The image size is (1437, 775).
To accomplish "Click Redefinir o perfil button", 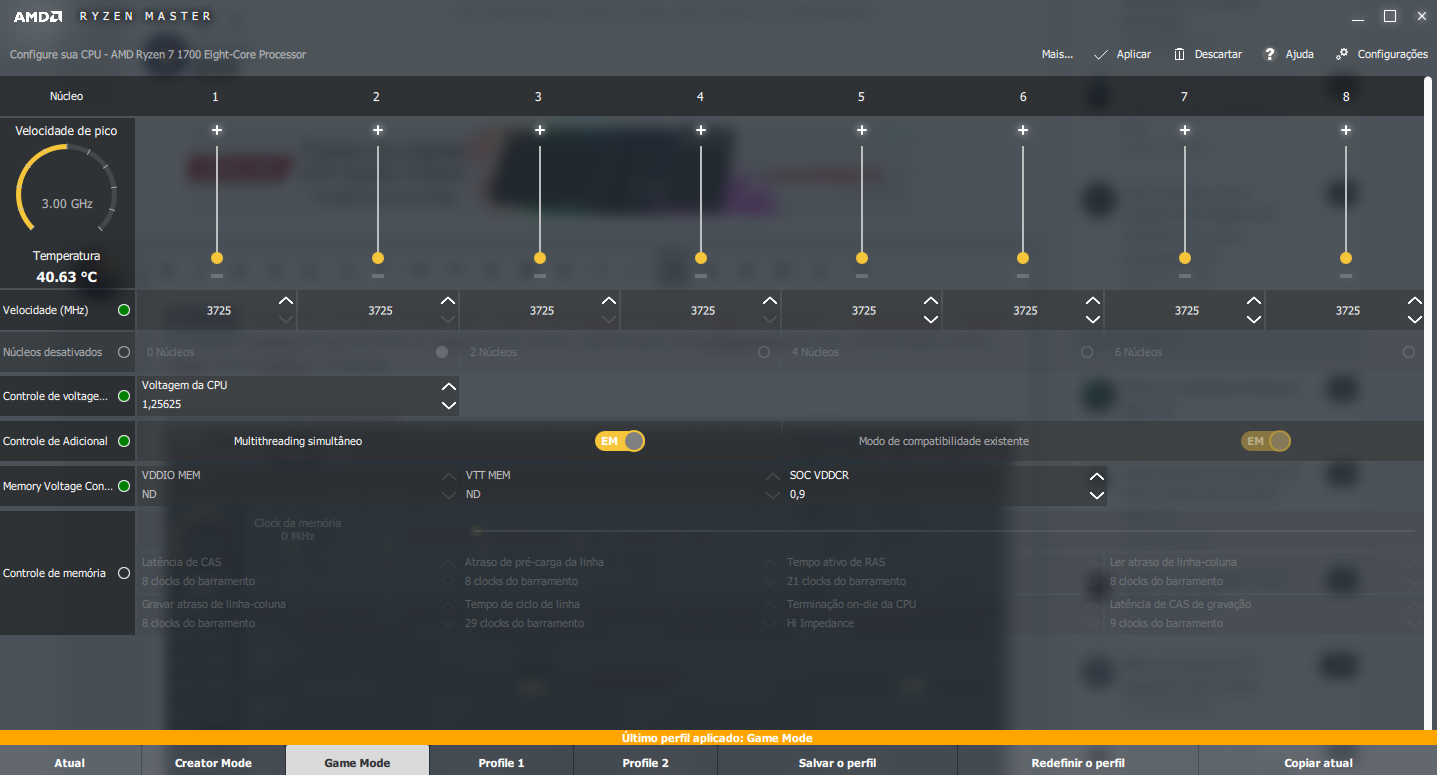I will tap(1078, 762).
